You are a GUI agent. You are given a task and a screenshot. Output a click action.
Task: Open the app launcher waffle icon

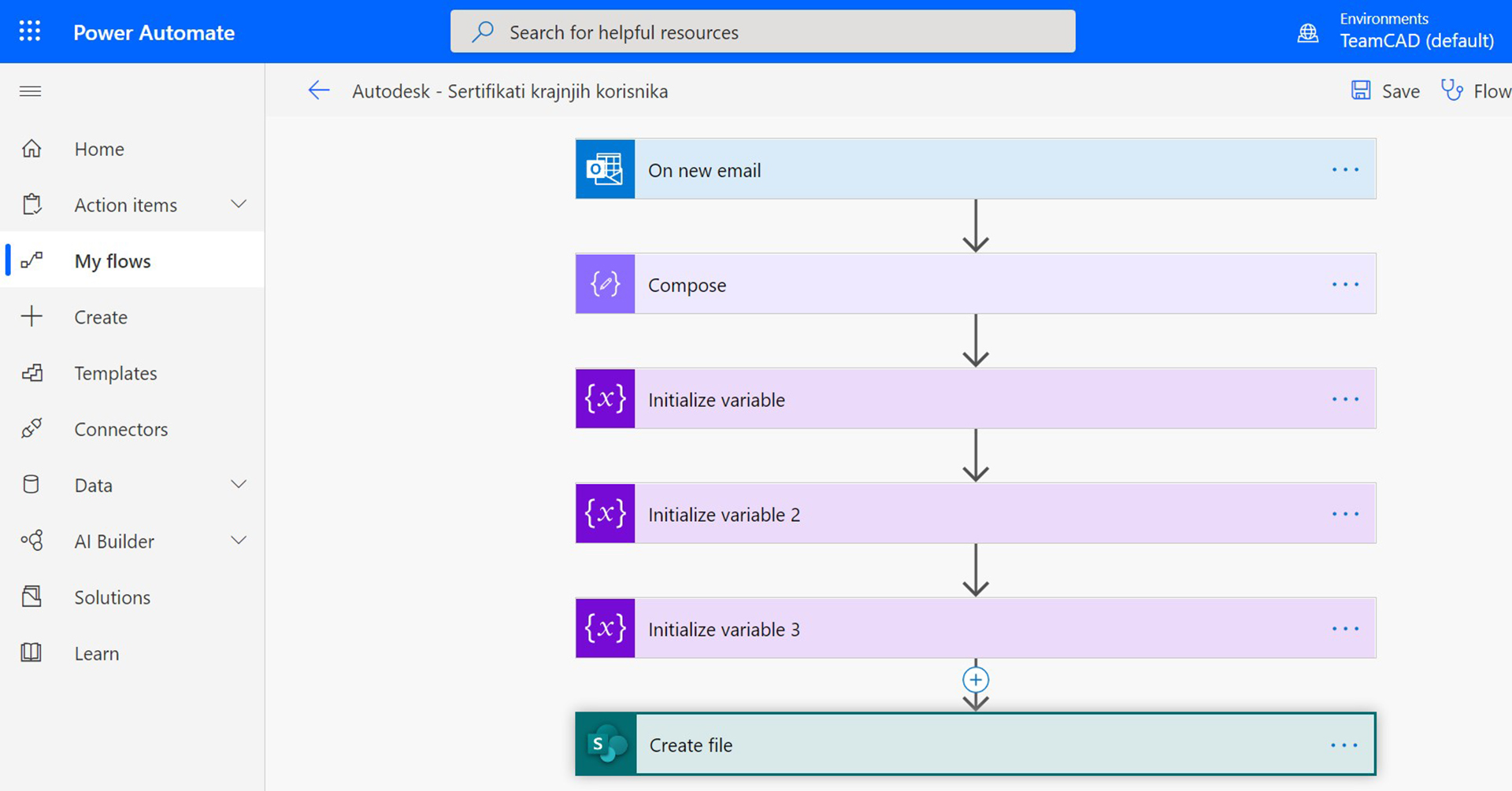[x=30, y=31]
